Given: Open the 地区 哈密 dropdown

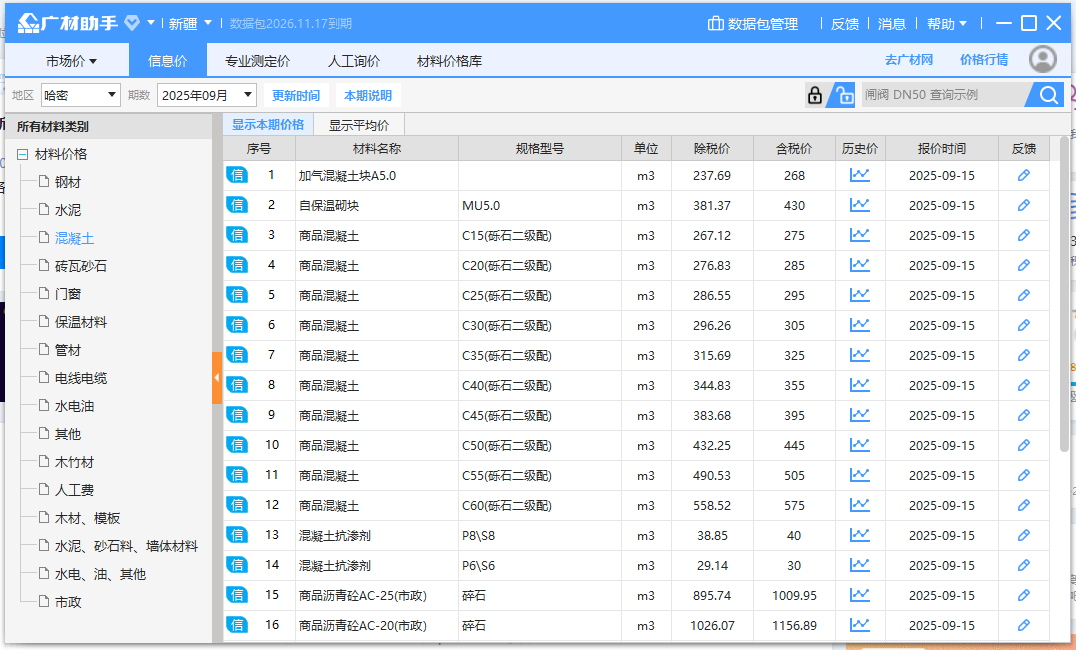Looking at the screenshot, I should [80, 95].
